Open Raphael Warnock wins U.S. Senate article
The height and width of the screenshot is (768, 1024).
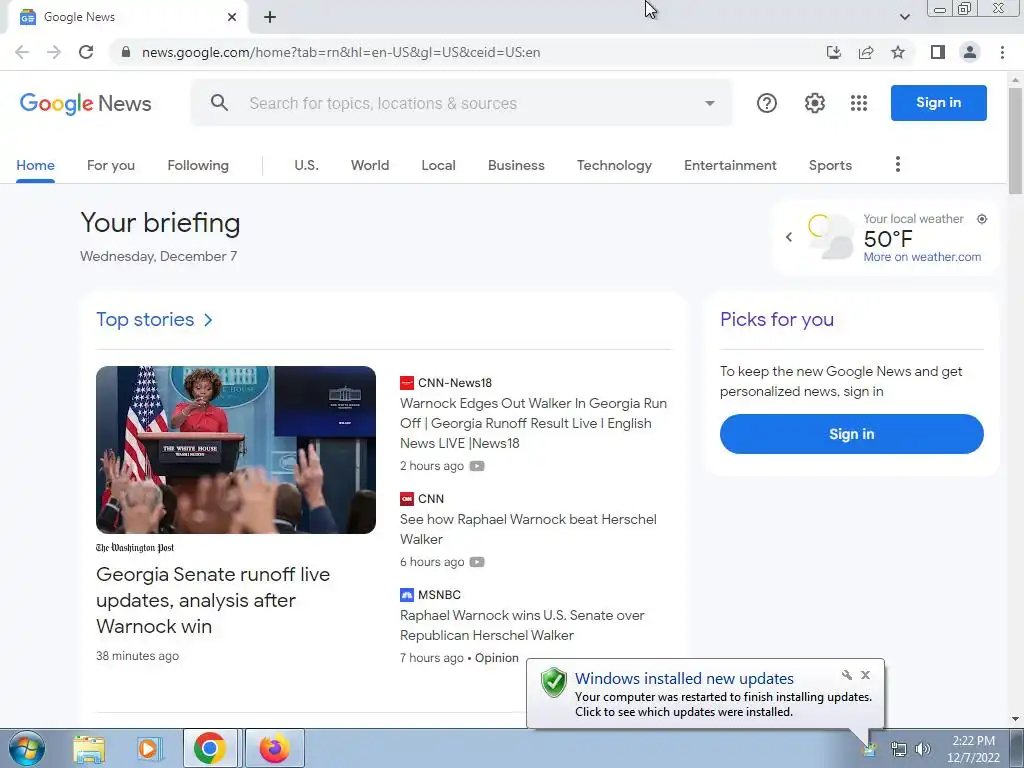click(522, 625)
